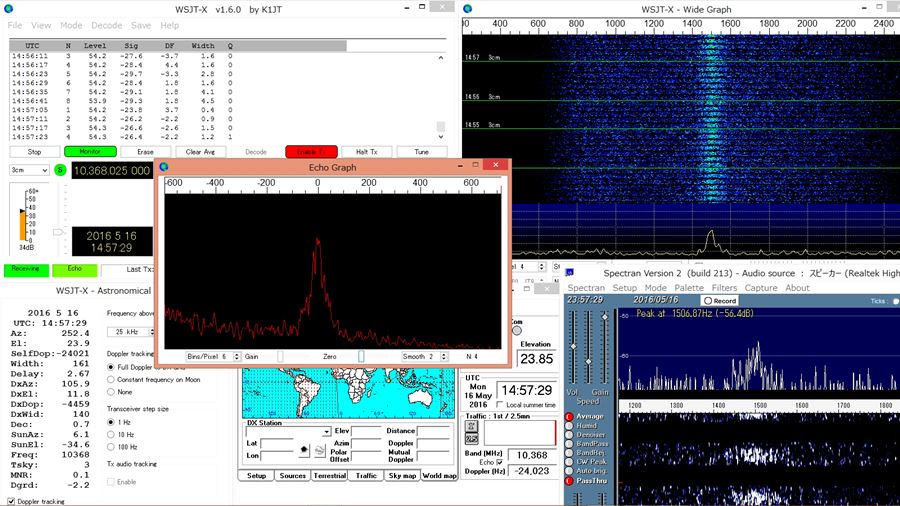Viewport: 900px width, 506px height.
Task: Toggle the BandPass filter in Spectran
Action: pos(569,444)
